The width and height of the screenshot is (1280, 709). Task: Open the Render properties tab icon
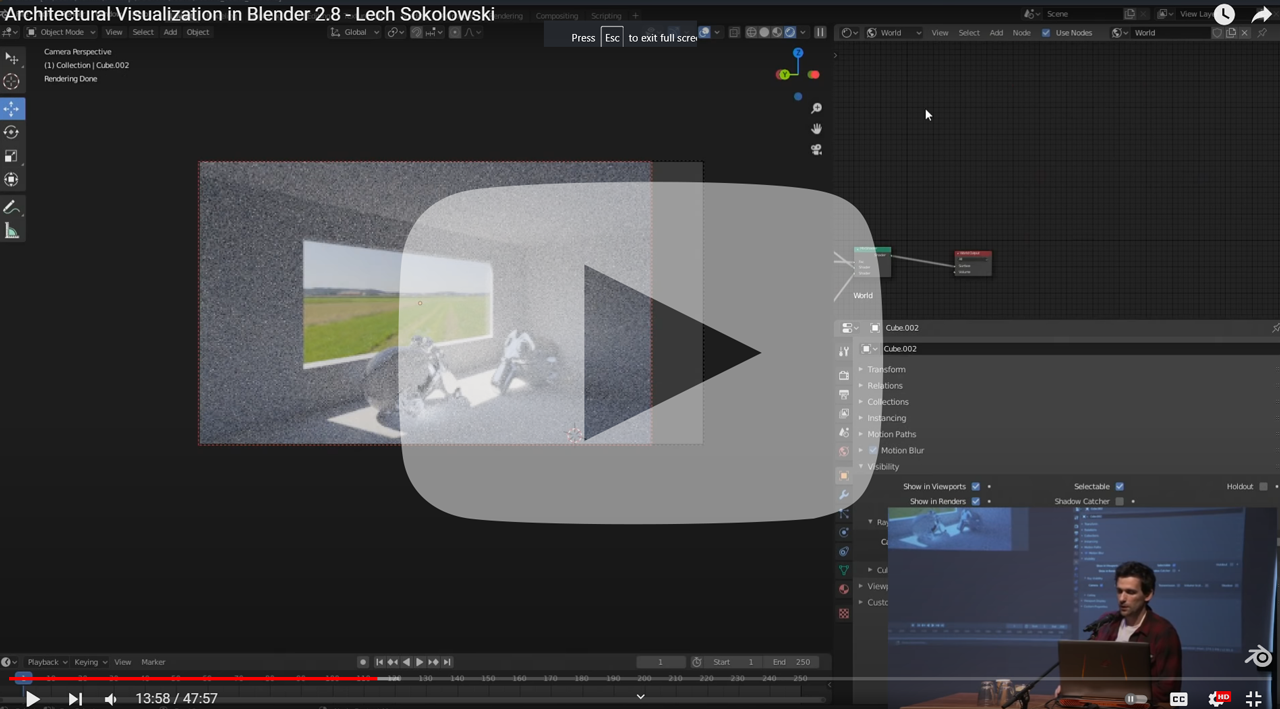click(844, 375)
